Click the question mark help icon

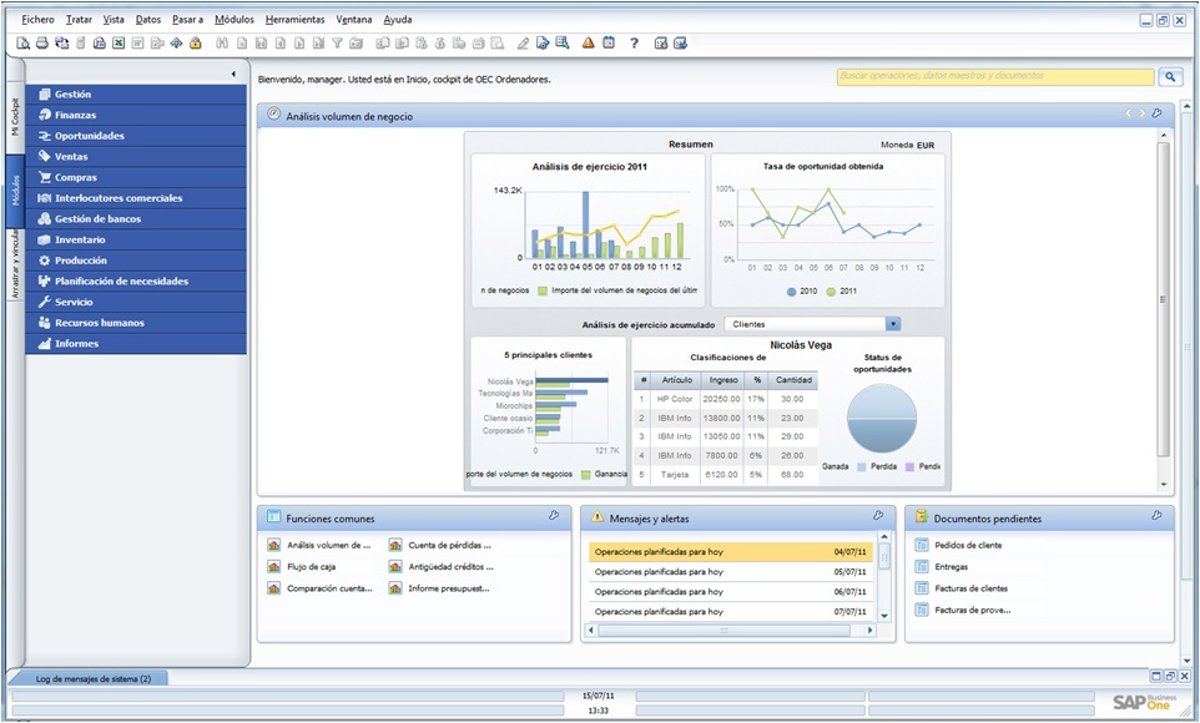point(634,43)
